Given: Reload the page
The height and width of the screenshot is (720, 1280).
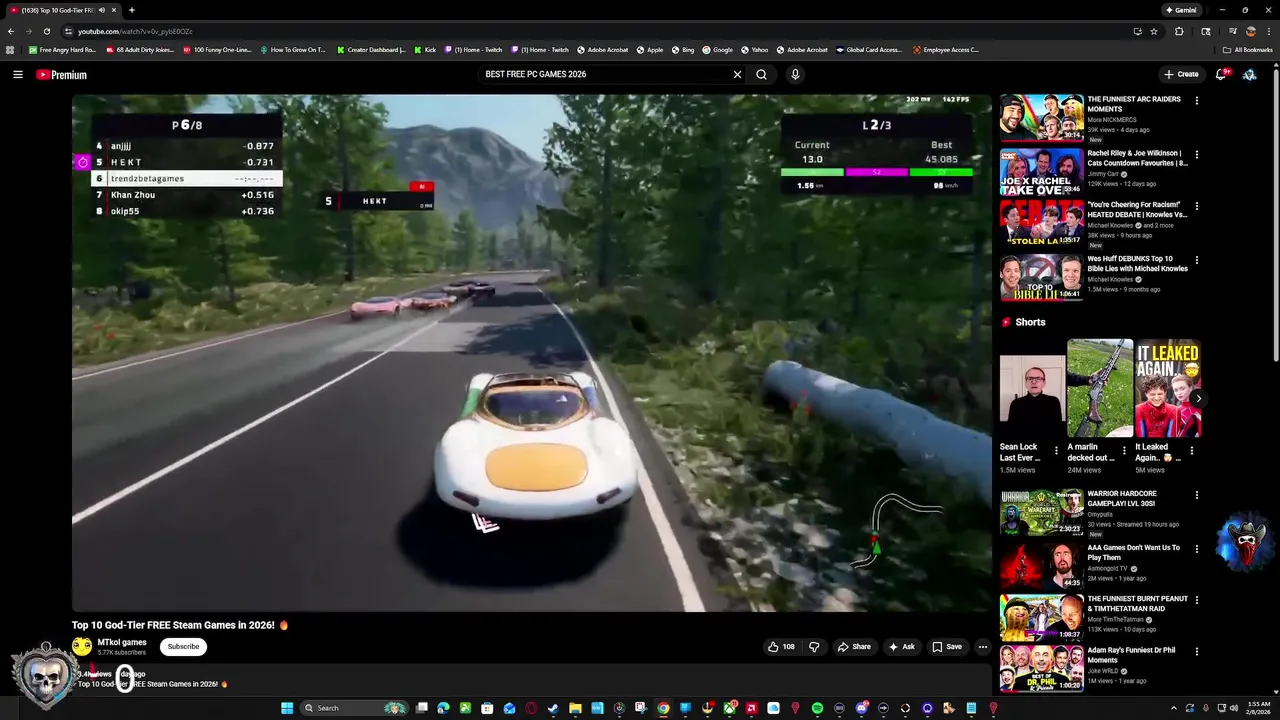Looking at the screenshot, I should coord(46,31).
